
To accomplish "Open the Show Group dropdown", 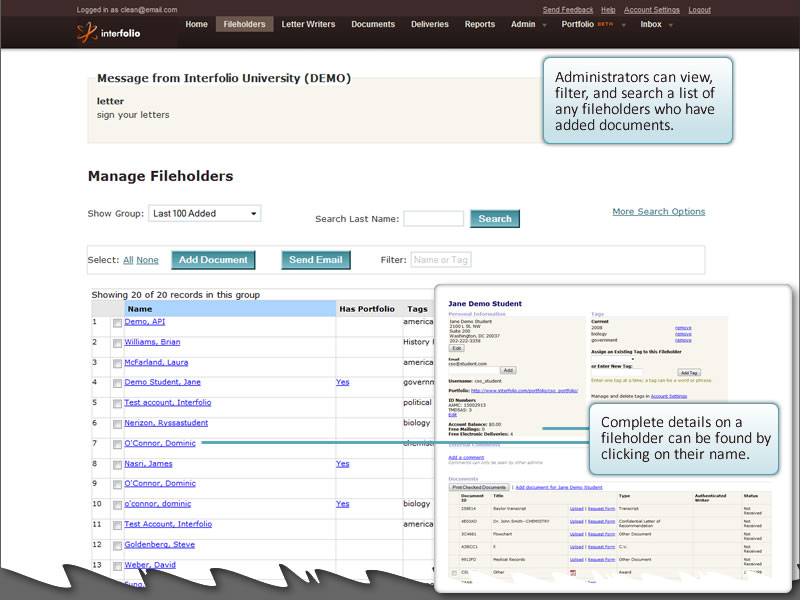I will (205, 213).
